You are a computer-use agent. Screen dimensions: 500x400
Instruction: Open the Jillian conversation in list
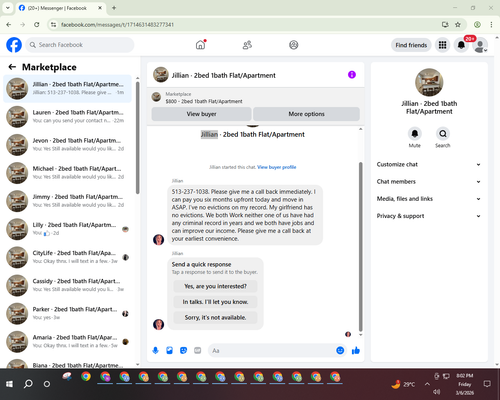[67, 88]
